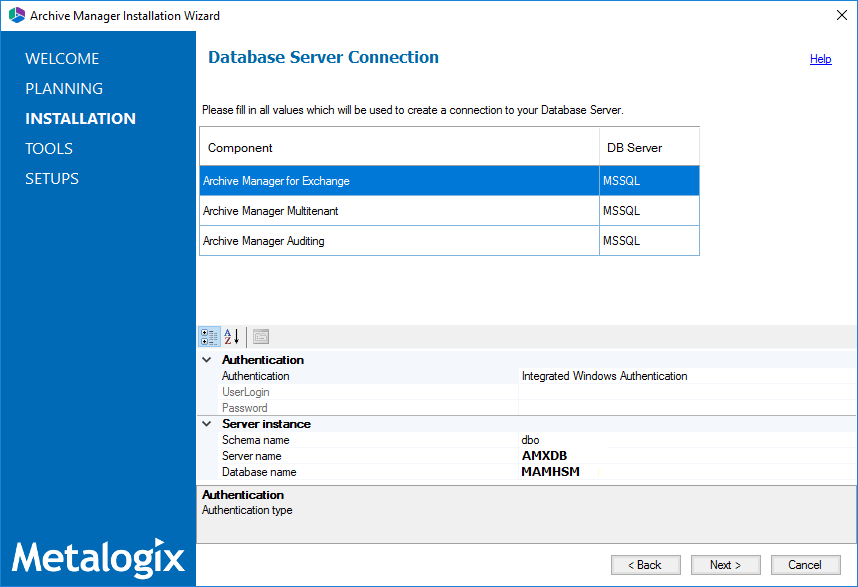The height and width of the screenshot is (587, 858).
Task: Click the Property Pages icon
Action: (261, 337)
